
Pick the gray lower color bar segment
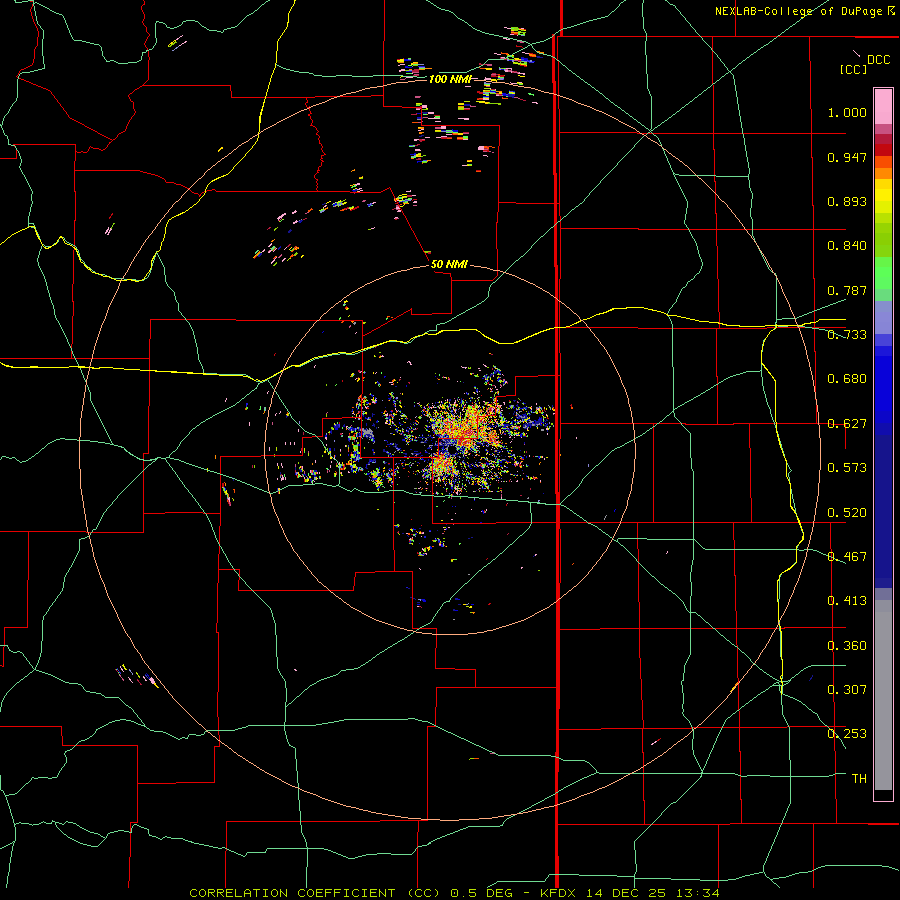(883, 695)
